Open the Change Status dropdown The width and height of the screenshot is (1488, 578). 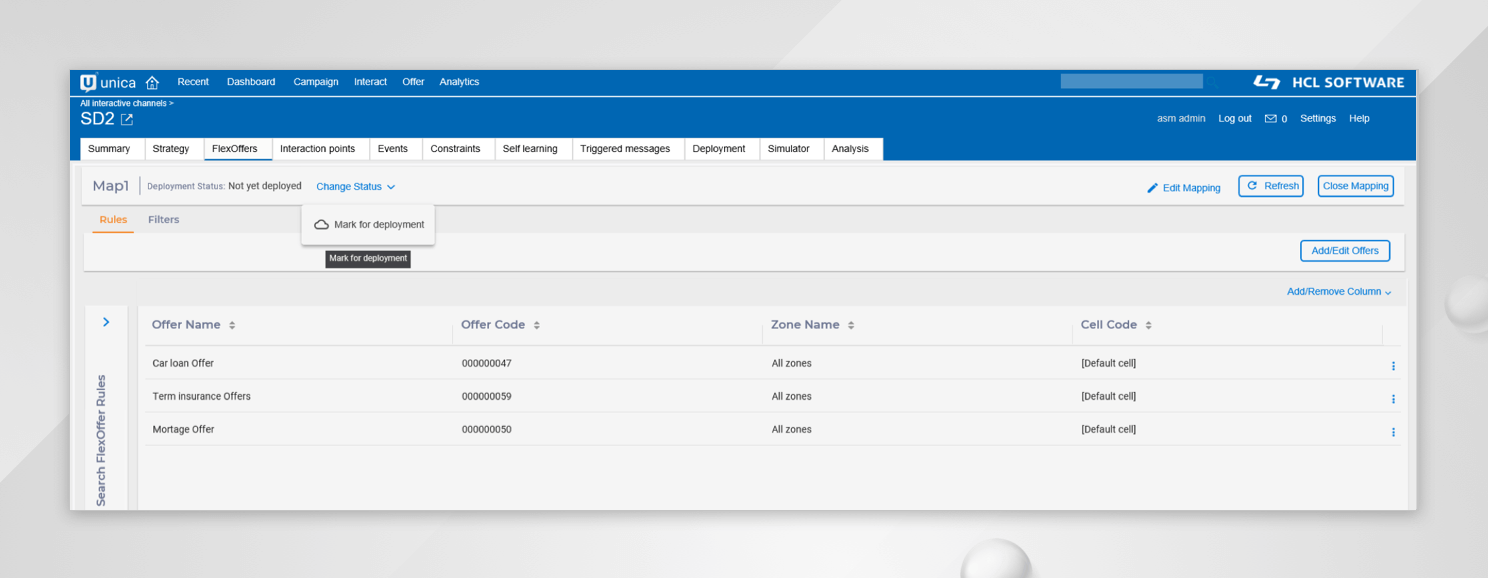(x=355, y=187)
